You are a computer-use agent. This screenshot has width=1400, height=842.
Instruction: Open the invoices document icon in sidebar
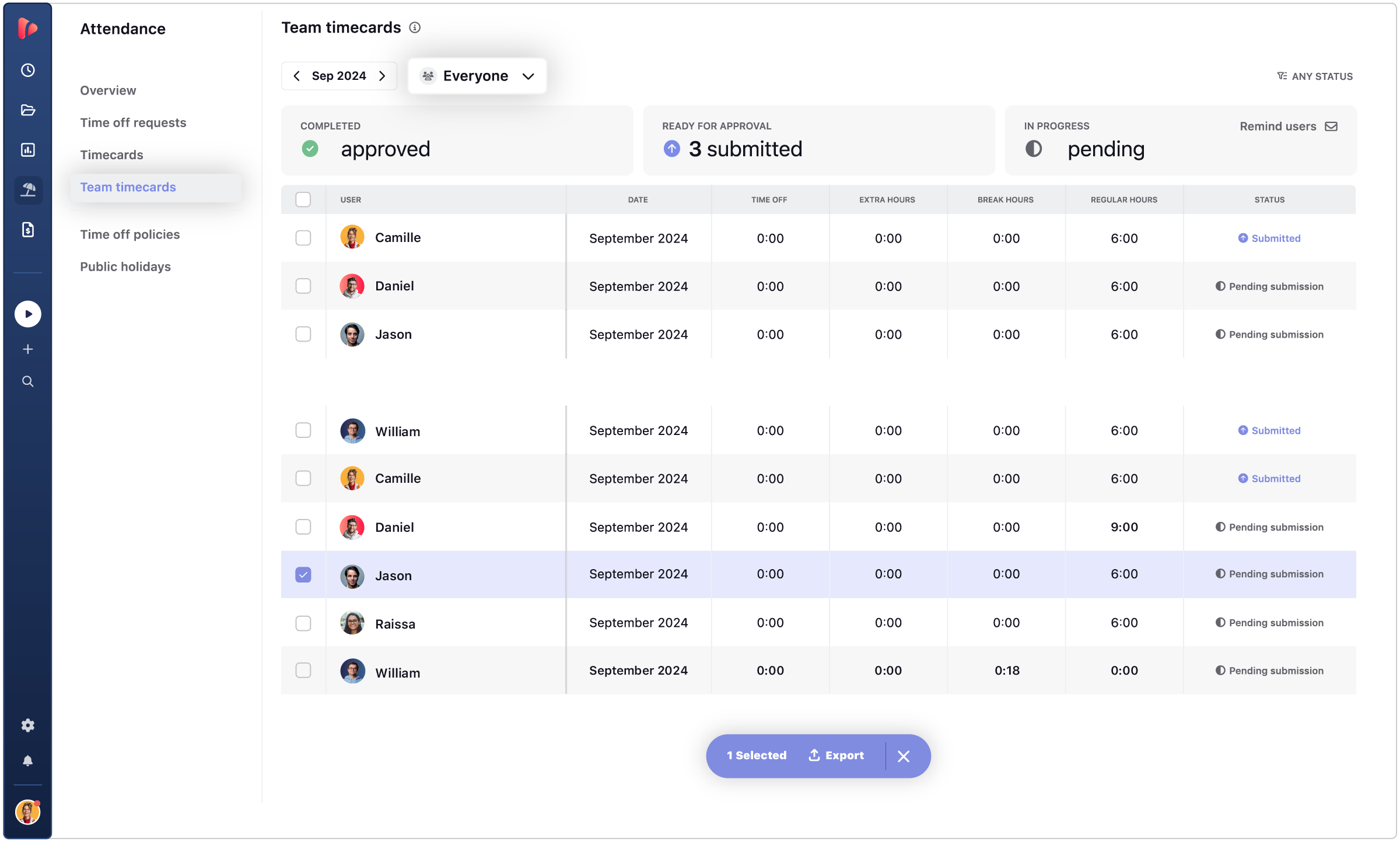point(27,230)
